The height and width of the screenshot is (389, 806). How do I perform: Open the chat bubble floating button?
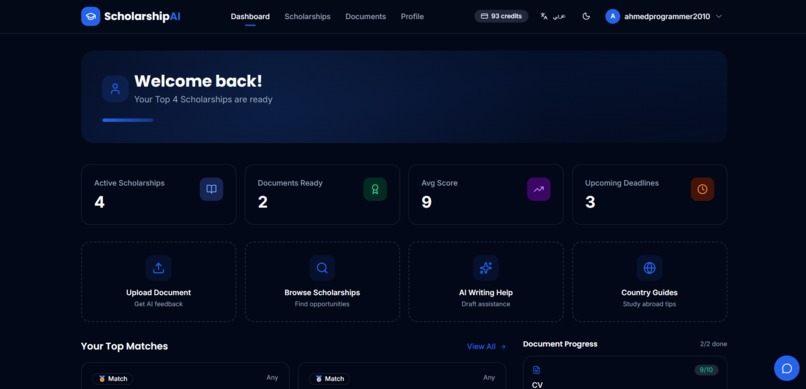tap(786, 368)
